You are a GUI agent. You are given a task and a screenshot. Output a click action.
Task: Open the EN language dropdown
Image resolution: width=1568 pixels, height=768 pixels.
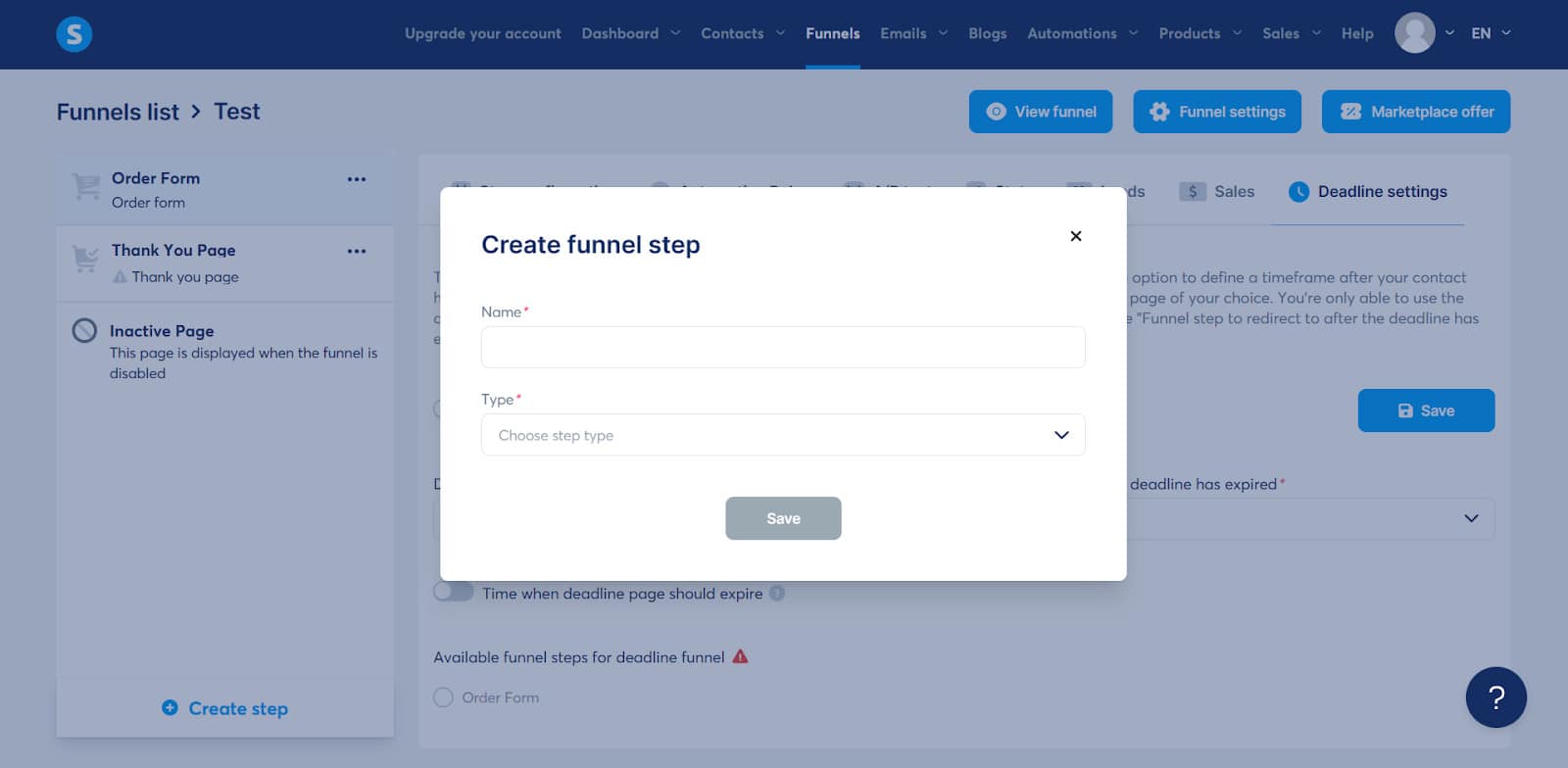1491,33
